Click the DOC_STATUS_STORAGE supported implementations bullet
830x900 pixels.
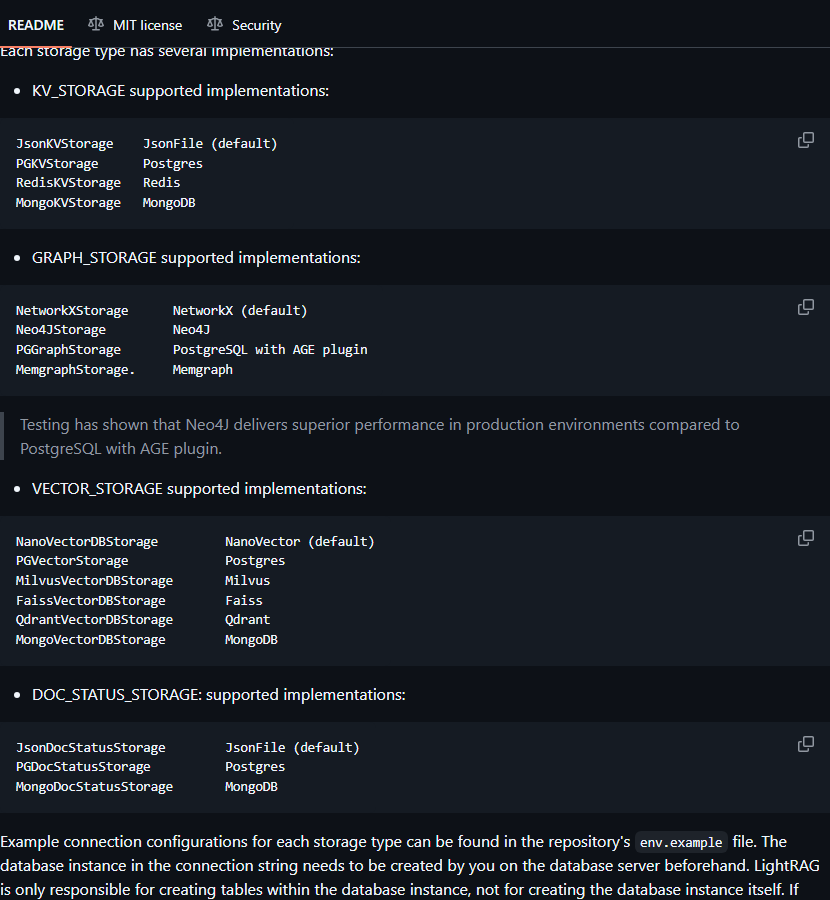coord(218,695)
